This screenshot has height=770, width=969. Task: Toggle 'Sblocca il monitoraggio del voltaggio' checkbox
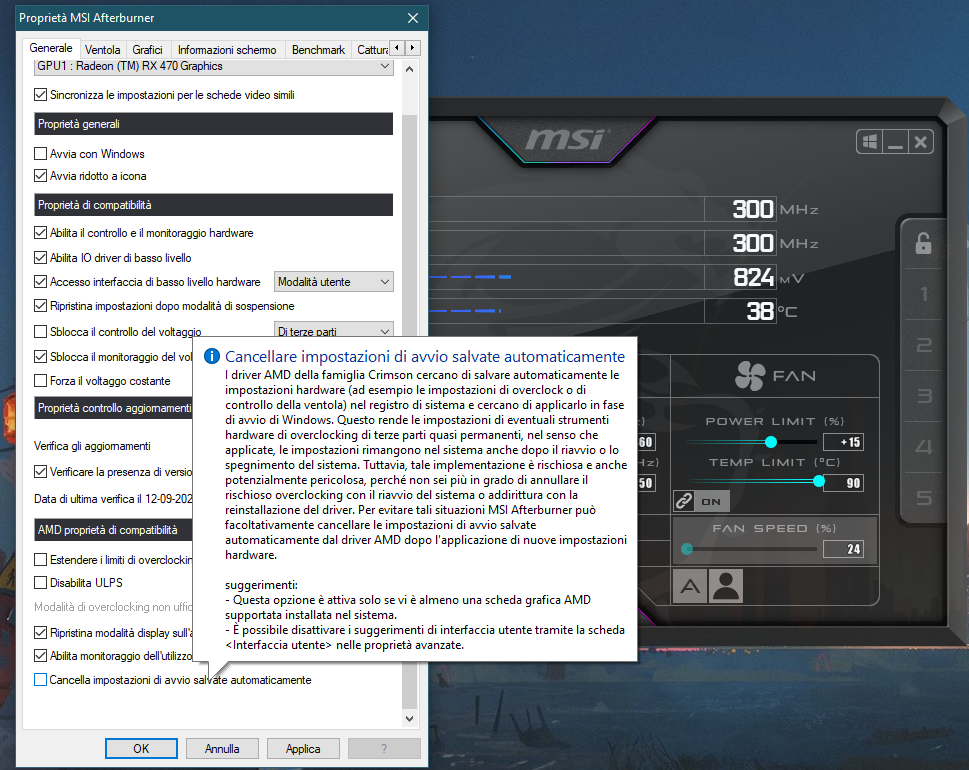tap(40, 357)
